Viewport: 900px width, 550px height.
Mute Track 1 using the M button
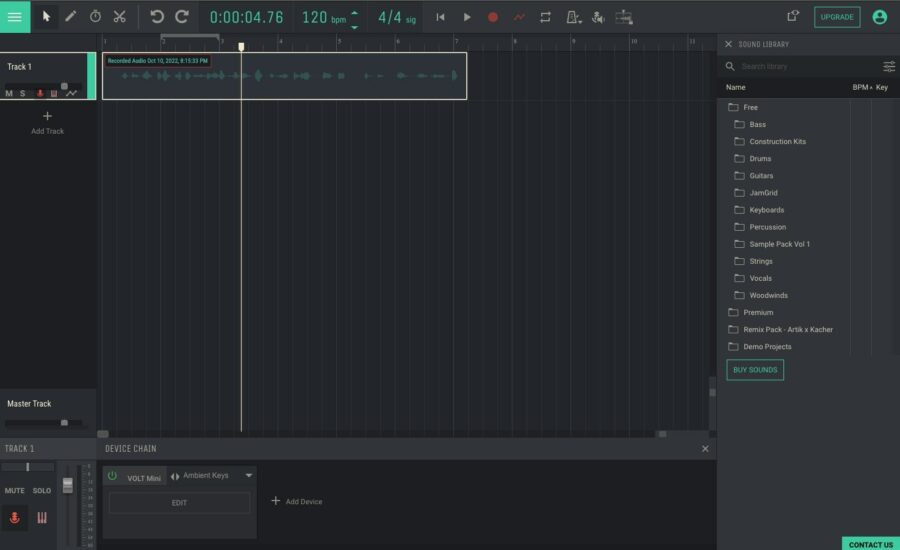pyautogui.click(x=9, y=93)
